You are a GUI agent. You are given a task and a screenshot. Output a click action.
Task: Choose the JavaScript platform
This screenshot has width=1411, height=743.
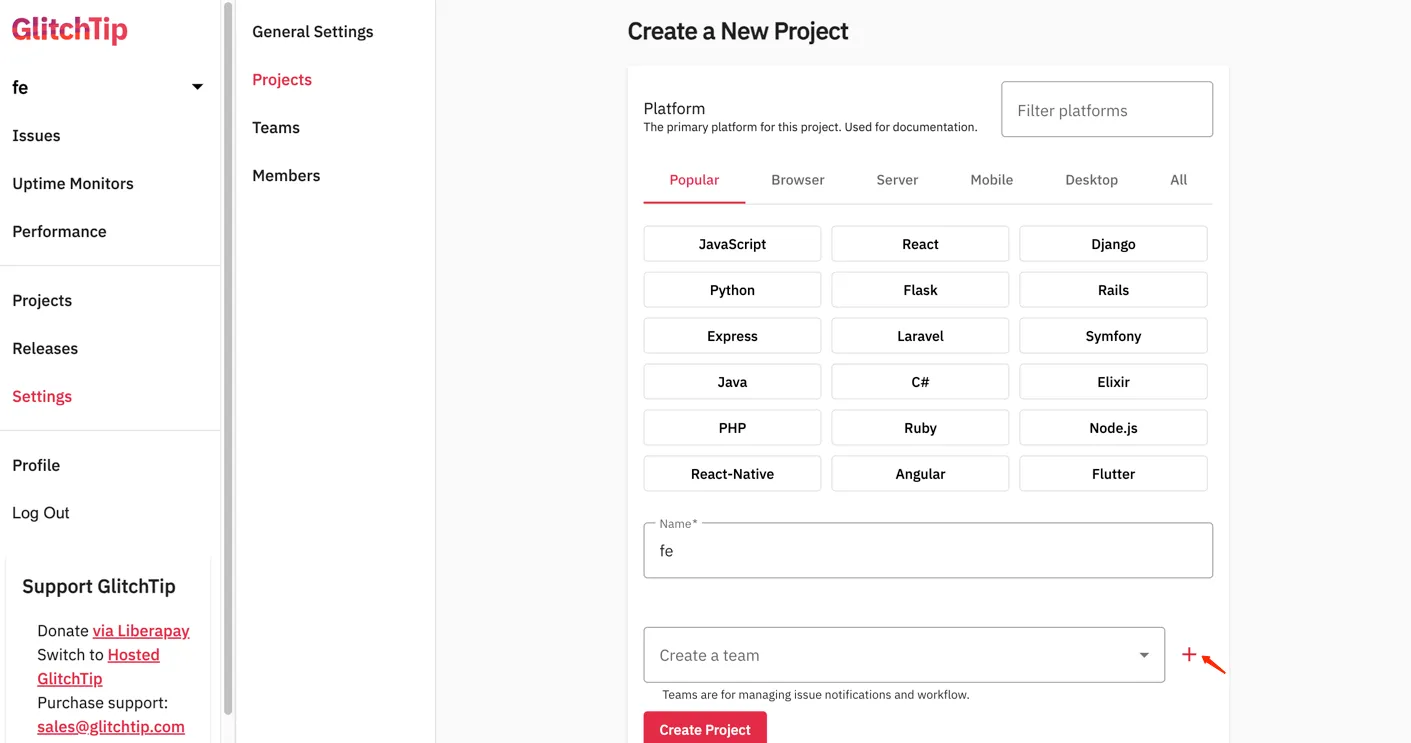(732, 244)
